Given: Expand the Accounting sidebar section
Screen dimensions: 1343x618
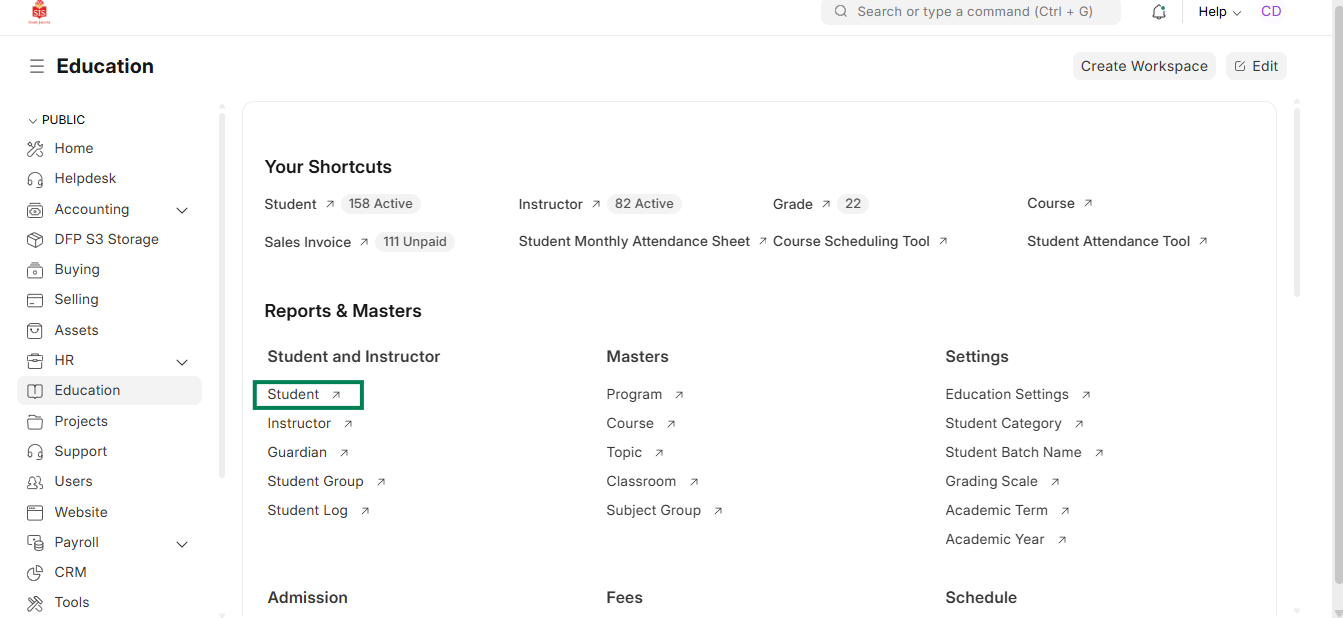Looking at the screenshot, I should tap(182, 210).
